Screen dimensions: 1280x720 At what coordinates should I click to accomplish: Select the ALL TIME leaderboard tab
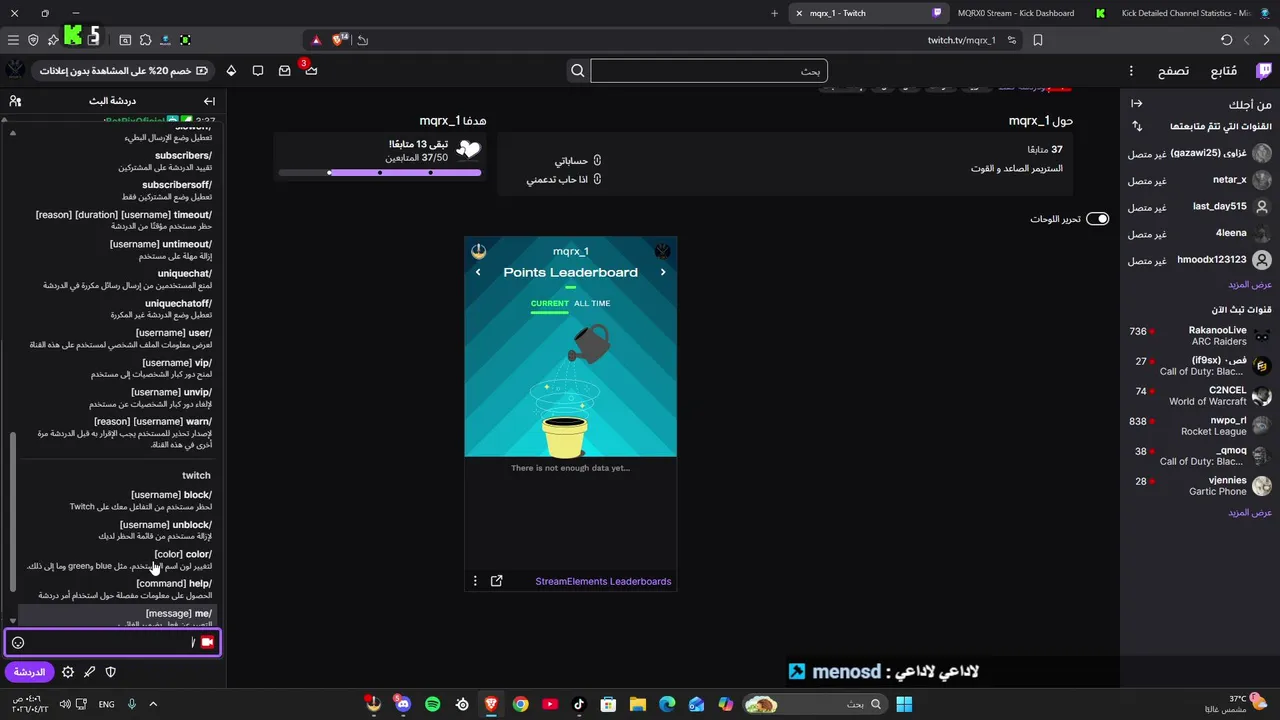592,303
